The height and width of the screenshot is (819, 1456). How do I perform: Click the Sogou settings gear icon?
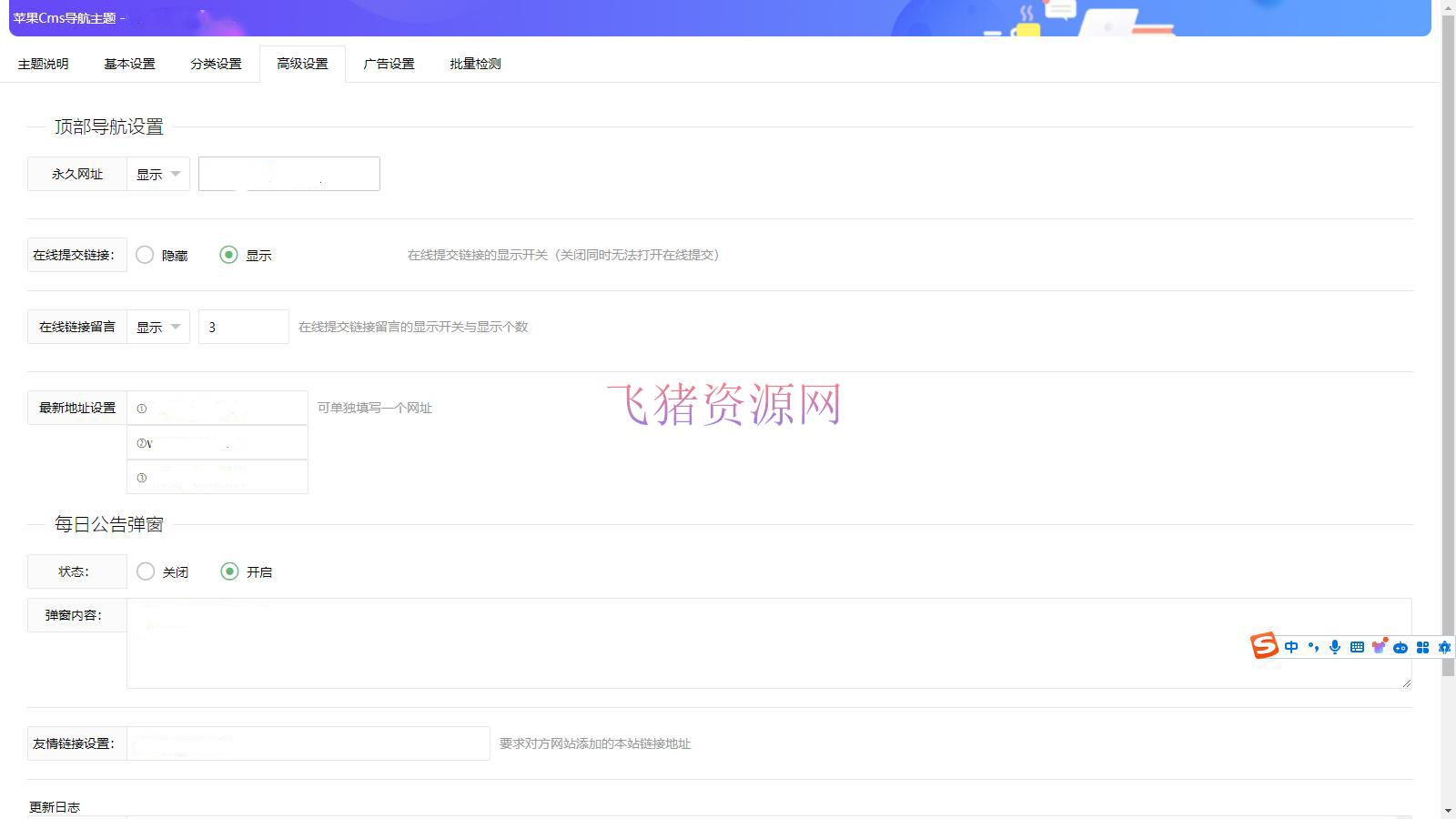[1443, 646]
